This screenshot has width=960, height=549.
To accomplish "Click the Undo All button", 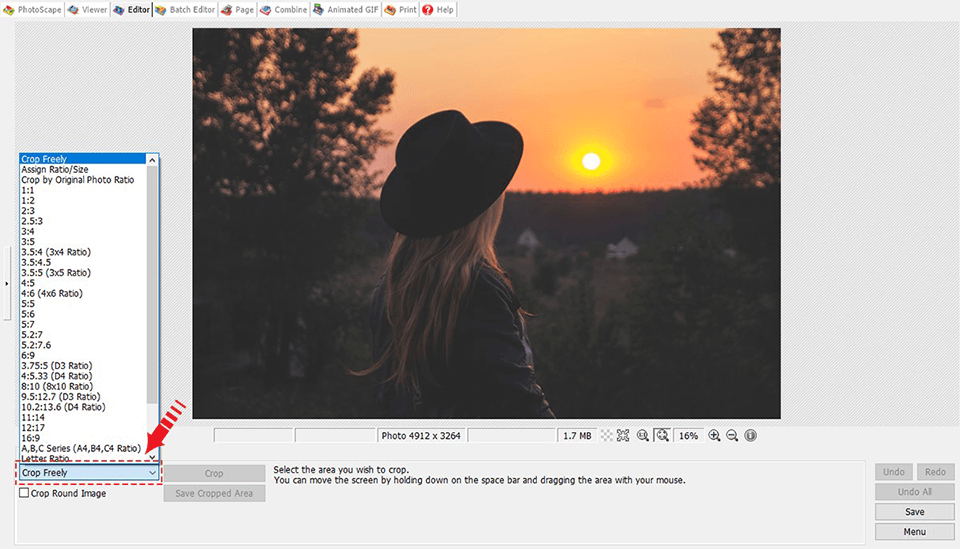I will (x=914, y=491).
